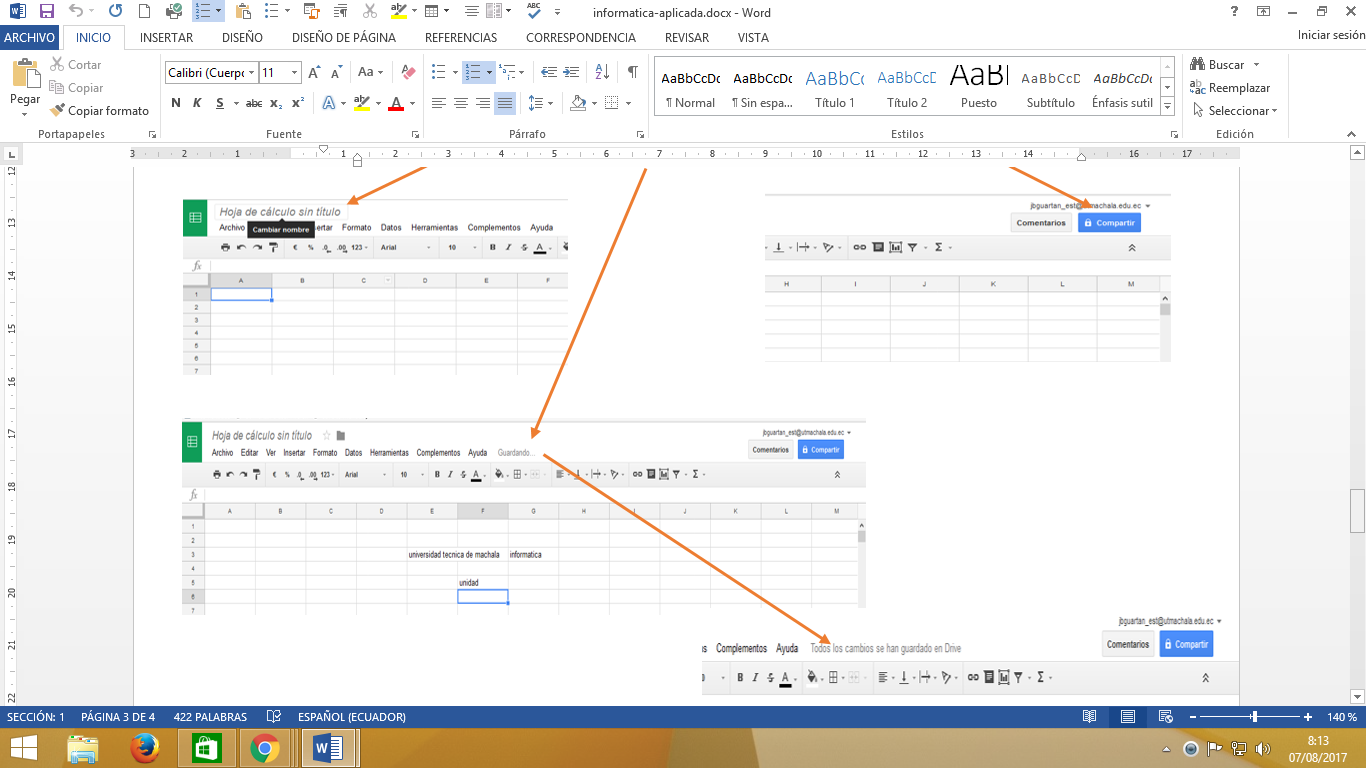Apply strikethrough to the text
The width and height of the screenshot is (1366, 768).
tap(254, 103)
